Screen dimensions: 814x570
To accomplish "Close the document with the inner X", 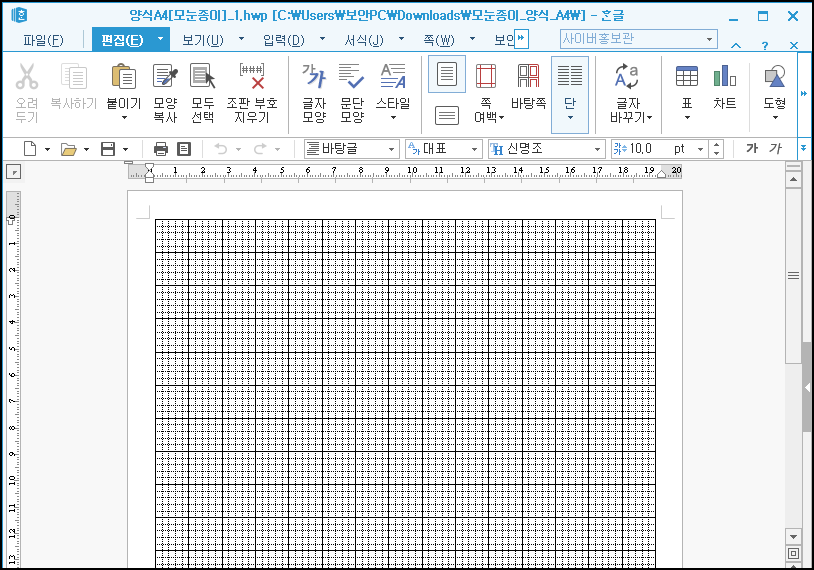I will [x=793, y=45].
